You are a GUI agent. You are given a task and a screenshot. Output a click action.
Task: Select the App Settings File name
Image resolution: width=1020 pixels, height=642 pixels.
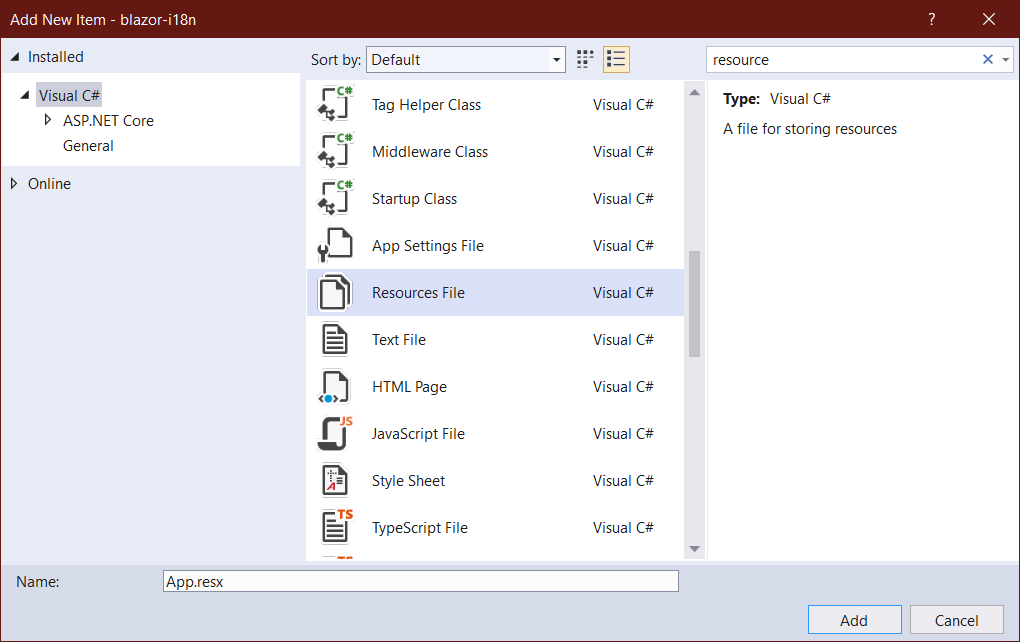tap(428, 246)
